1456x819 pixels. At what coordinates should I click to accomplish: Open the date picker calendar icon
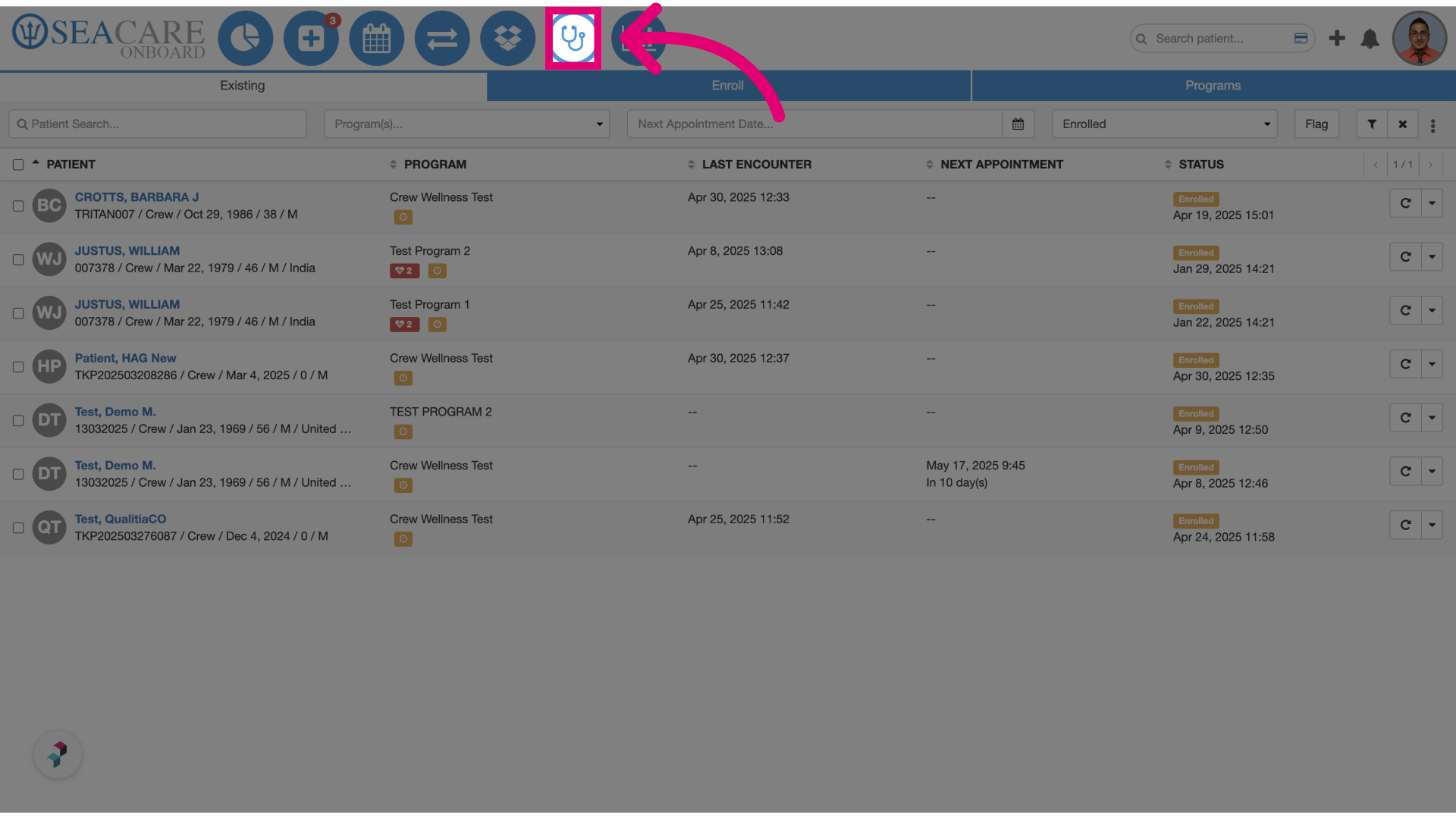1018,124
